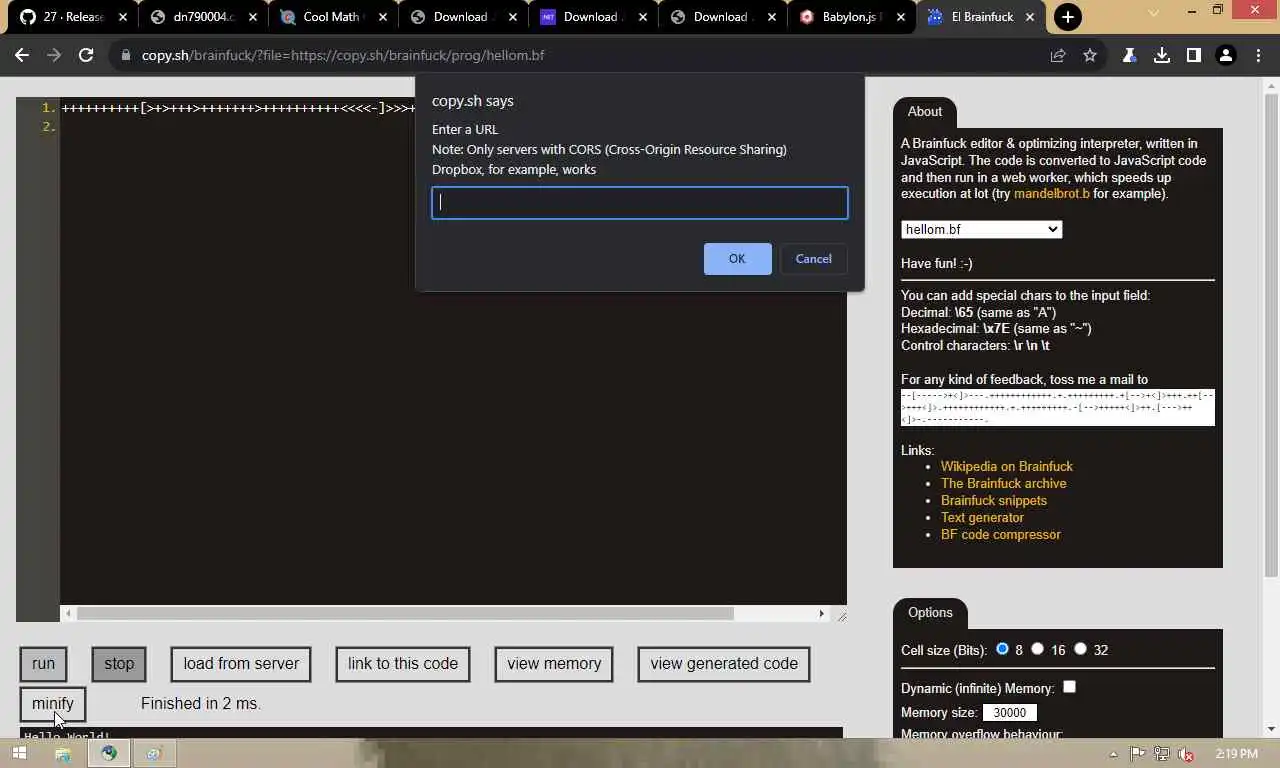Open the Chrome Labs flask icon
Screen dimensions: 1280x768
click(x=1130, y=56)
